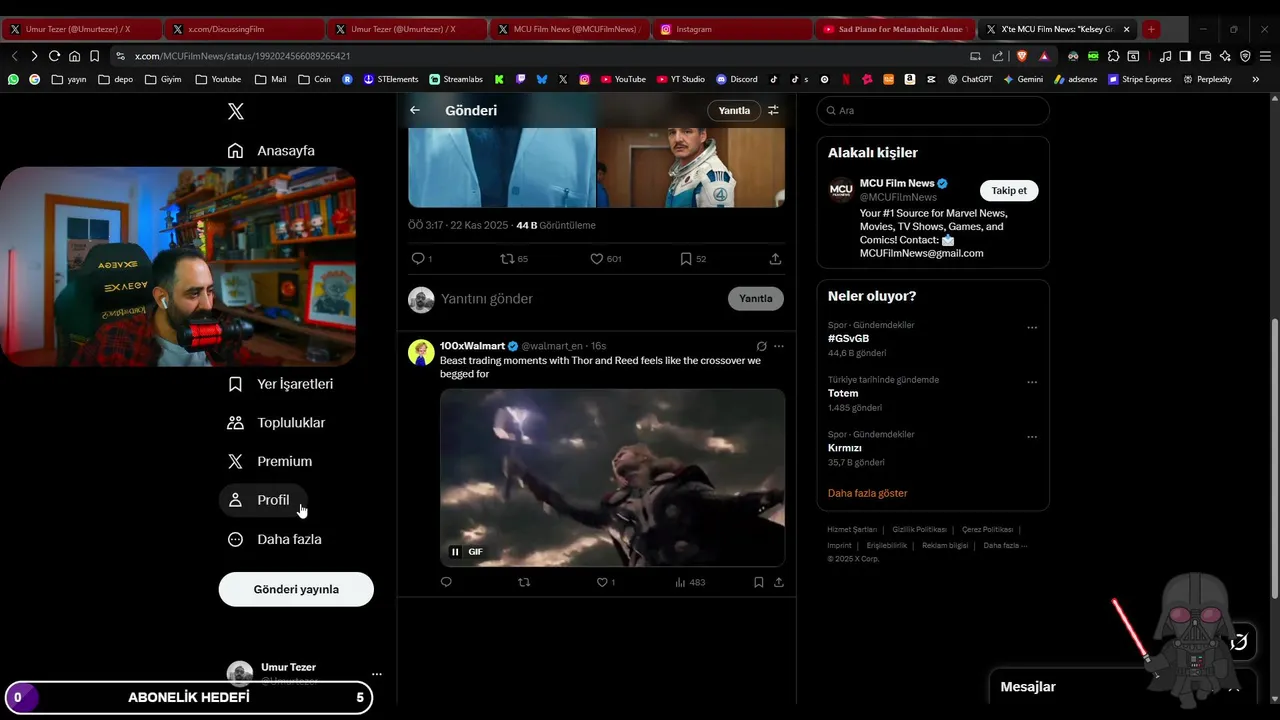Reply to the 100xWalmart comment

(x=446, y=582)
